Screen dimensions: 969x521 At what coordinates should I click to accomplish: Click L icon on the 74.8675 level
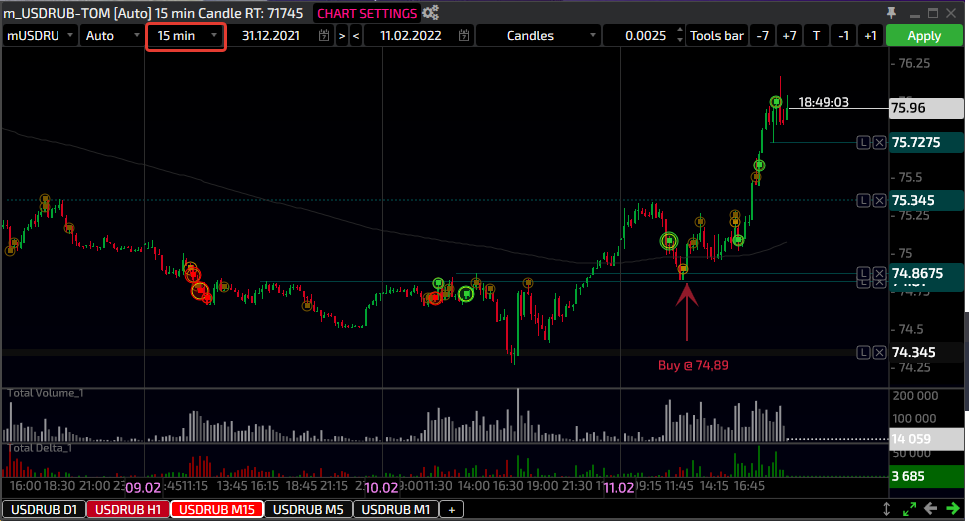(x=863, y=273)
